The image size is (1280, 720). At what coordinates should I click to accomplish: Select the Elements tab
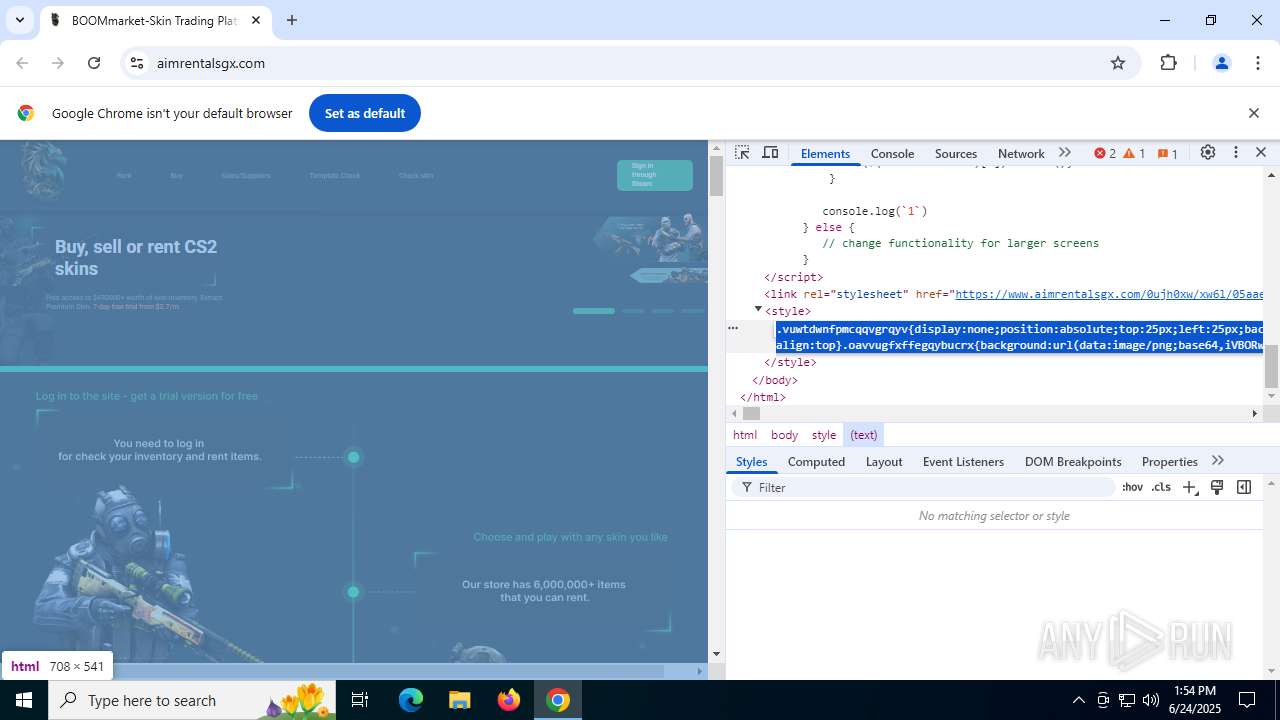825,153
